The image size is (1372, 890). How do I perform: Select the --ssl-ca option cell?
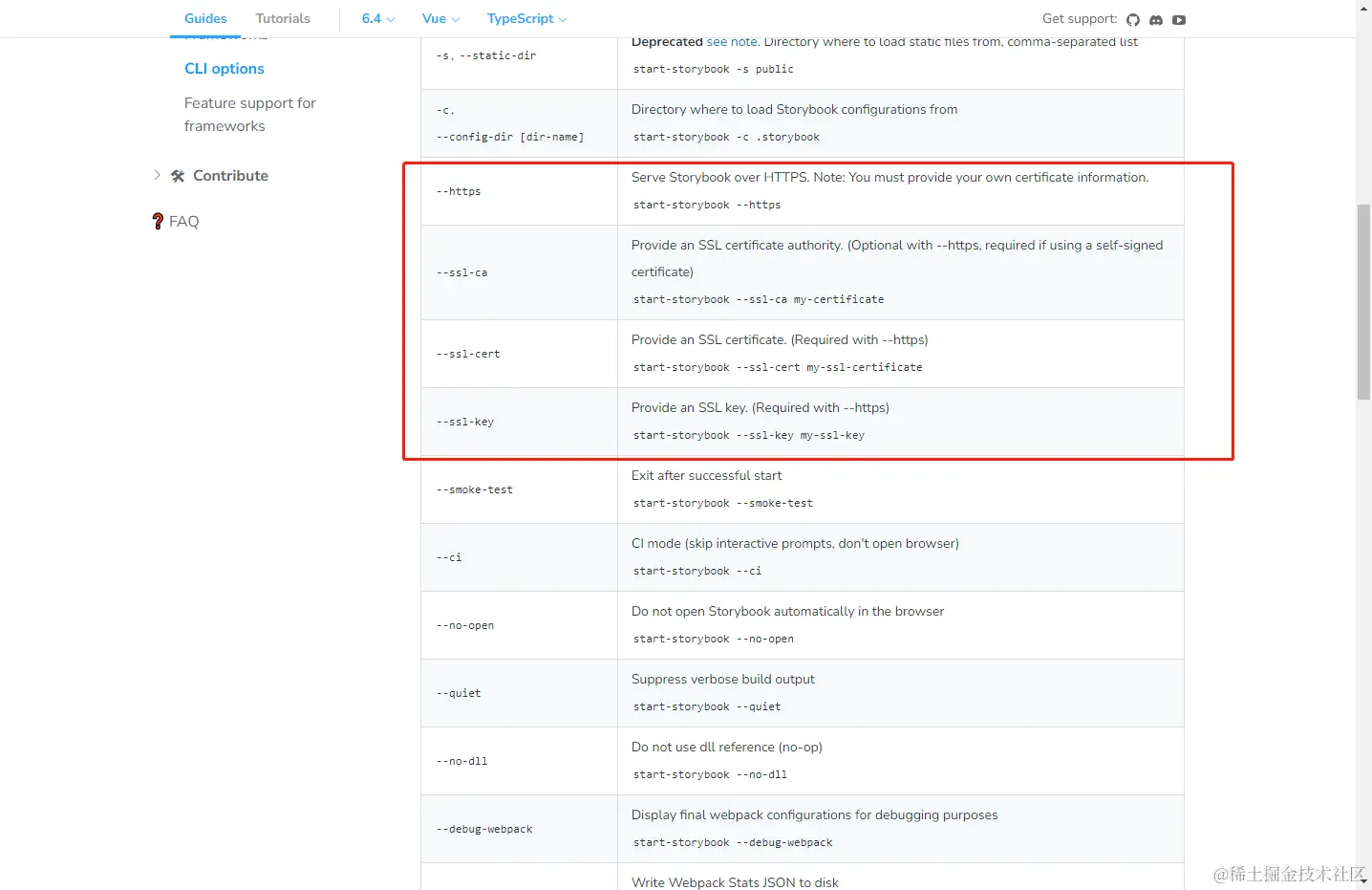(x=519, y=272)
